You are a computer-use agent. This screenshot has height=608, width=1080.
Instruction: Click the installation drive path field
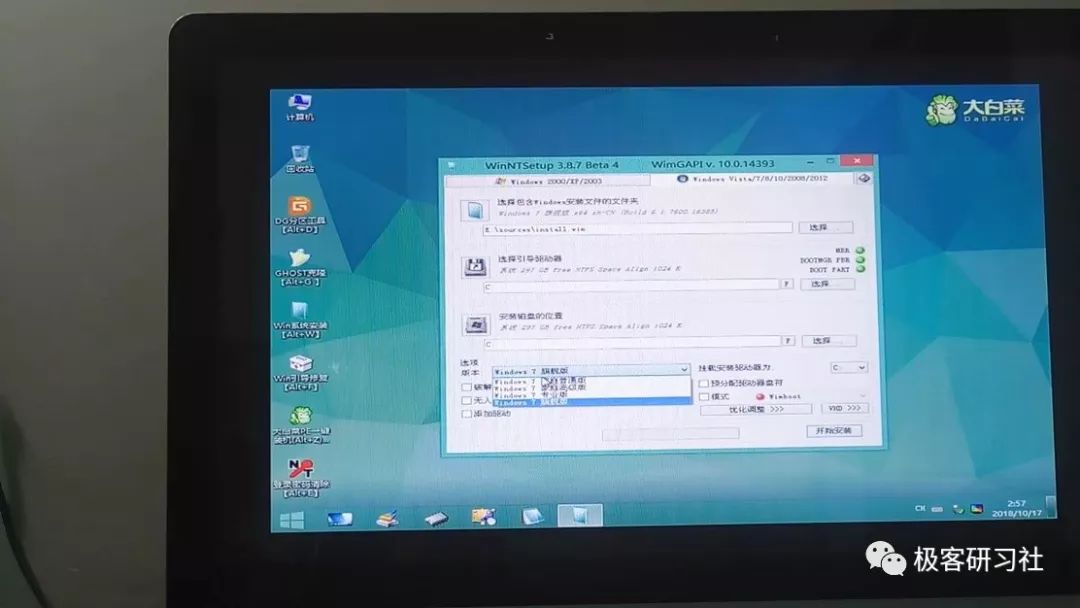point(632,342)
